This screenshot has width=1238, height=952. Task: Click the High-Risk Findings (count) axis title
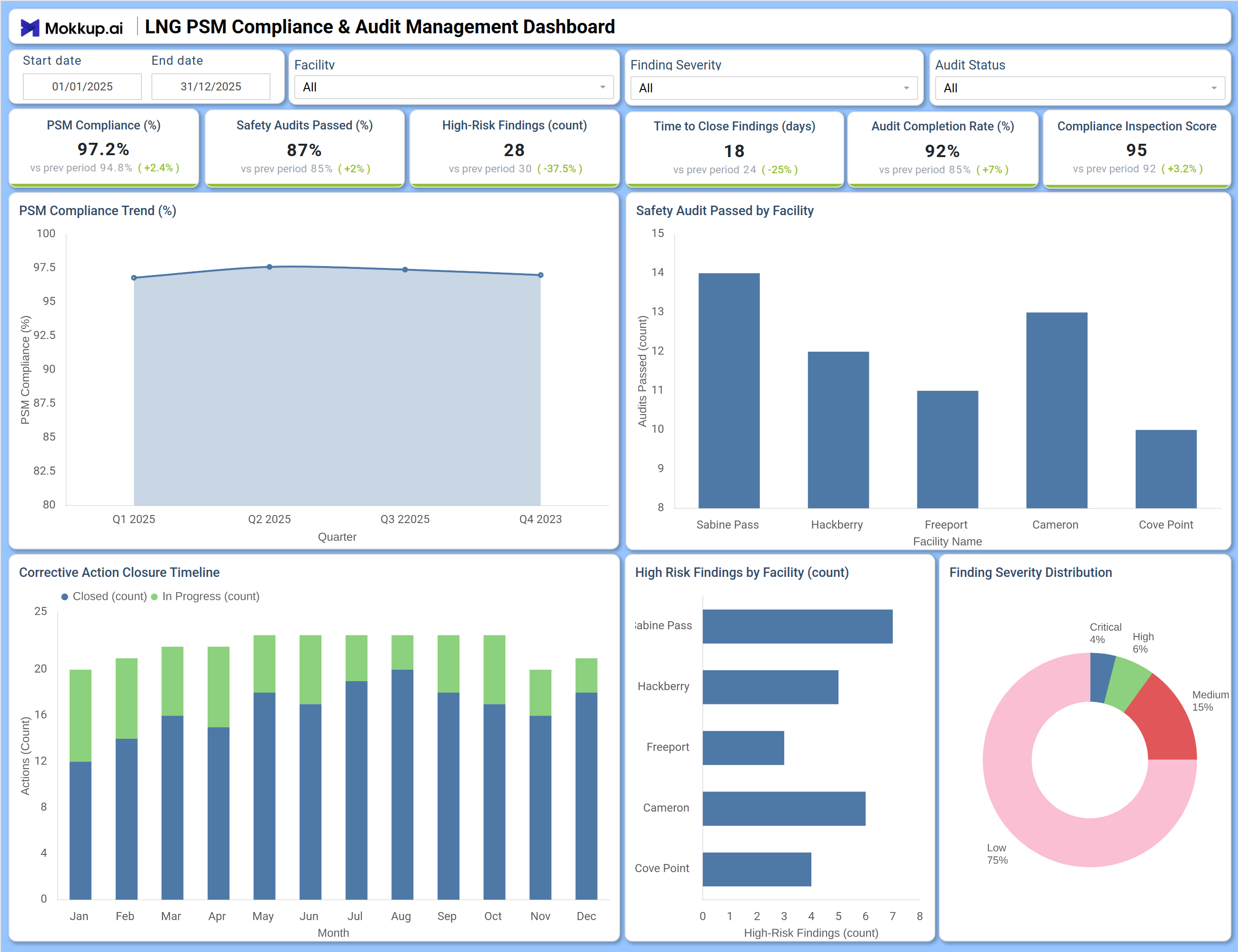(811, 933)
